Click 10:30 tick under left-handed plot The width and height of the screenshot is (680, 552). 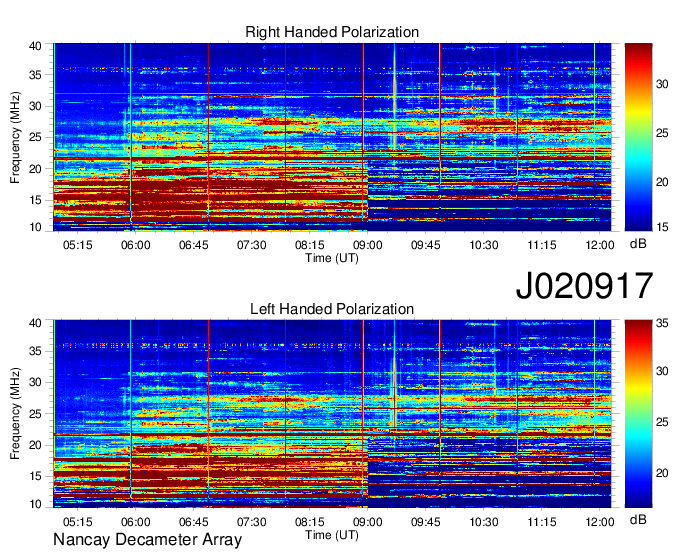(484, 522)
